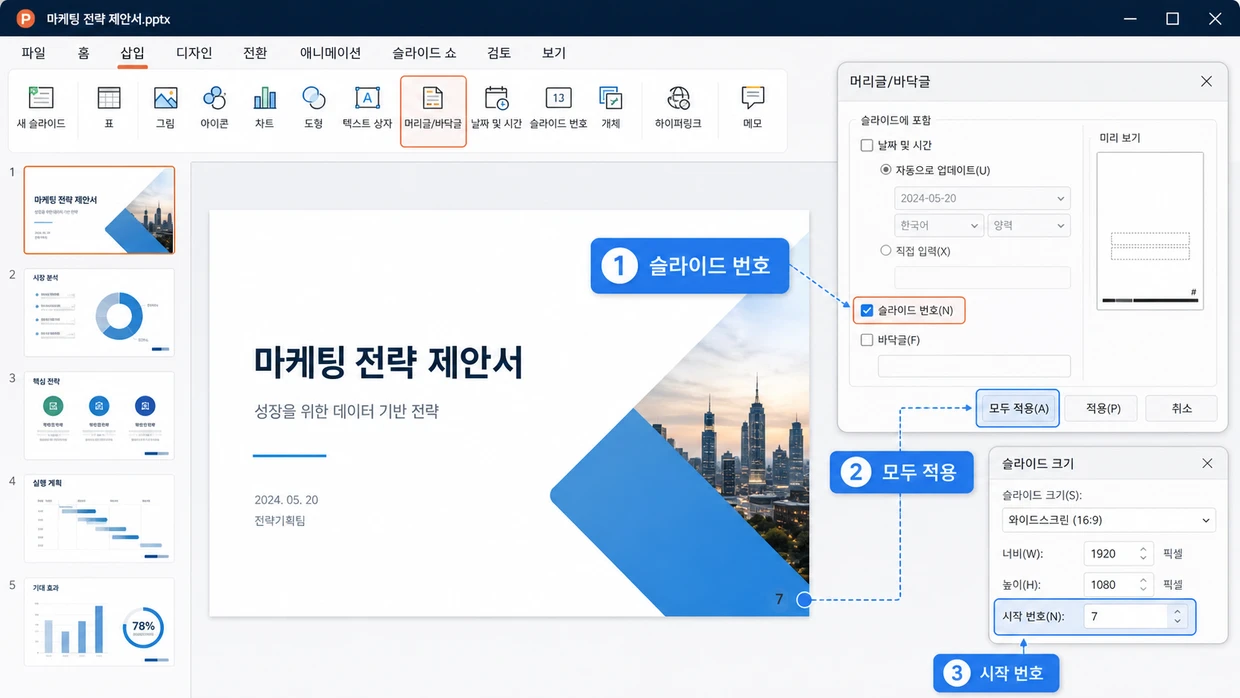Click the 취소 button
Screen dimensions: 1240x698
pos(1181,408)
